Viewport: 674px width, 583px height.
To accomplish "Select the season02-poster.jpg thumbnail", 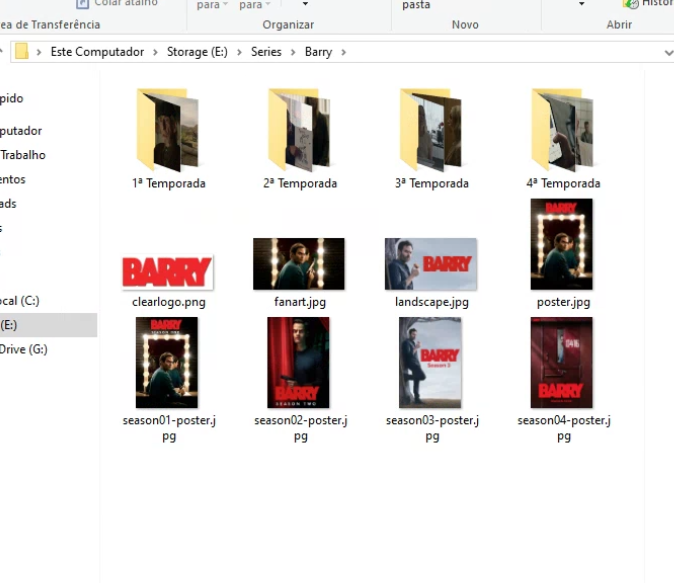I will 298,362.
